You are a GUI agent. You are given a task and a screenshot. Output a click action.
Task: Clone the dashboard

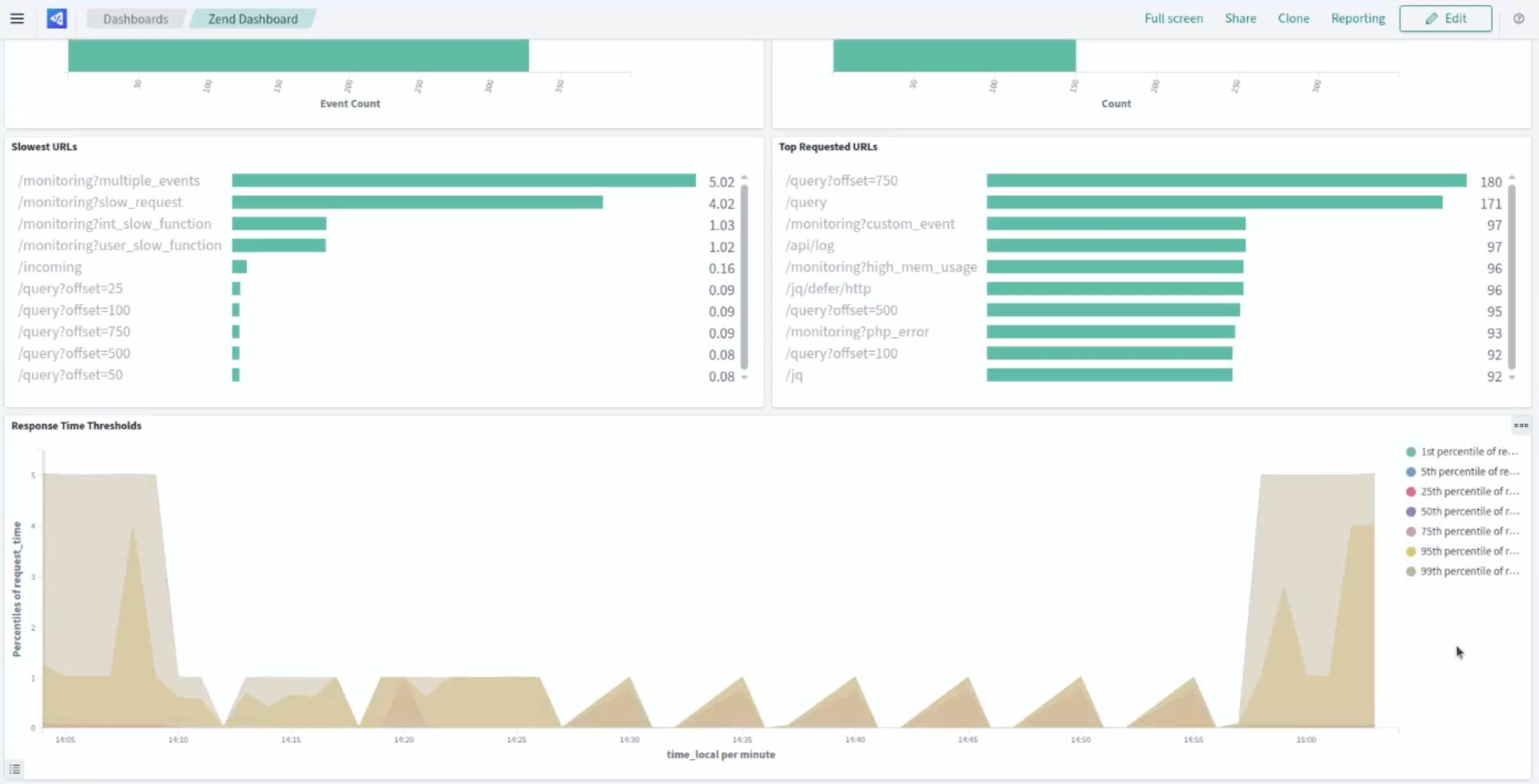[1293, 18]
